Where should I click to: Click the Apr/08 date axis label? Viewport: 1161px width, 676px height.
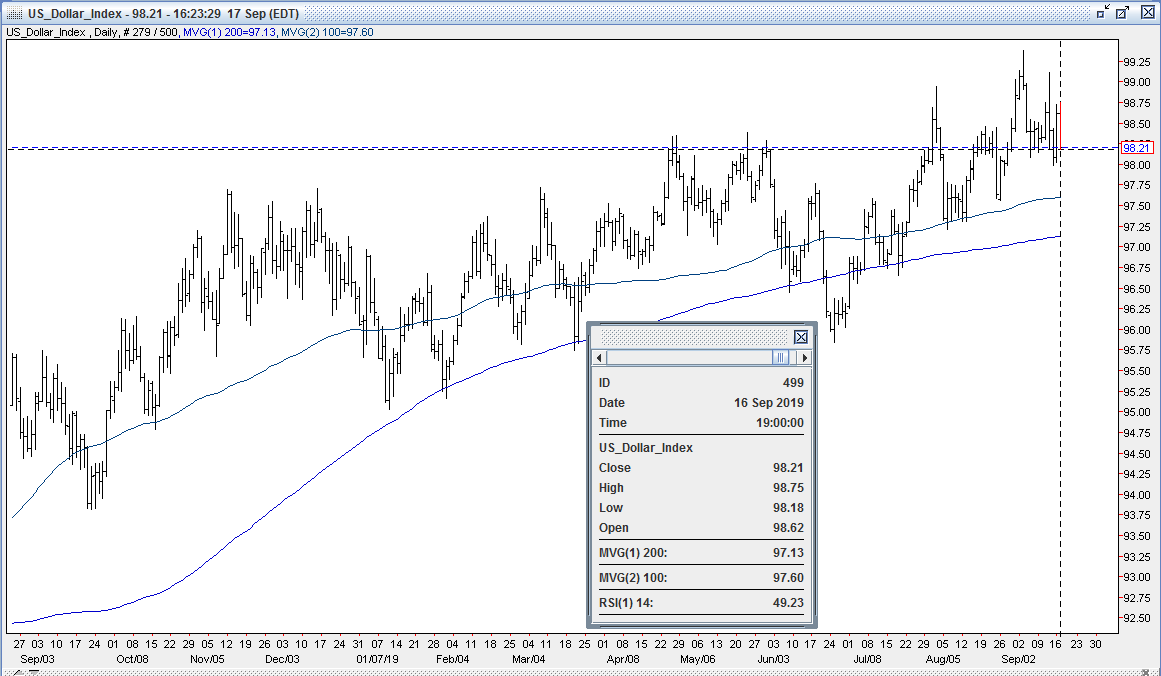click(x=623, y=659)
